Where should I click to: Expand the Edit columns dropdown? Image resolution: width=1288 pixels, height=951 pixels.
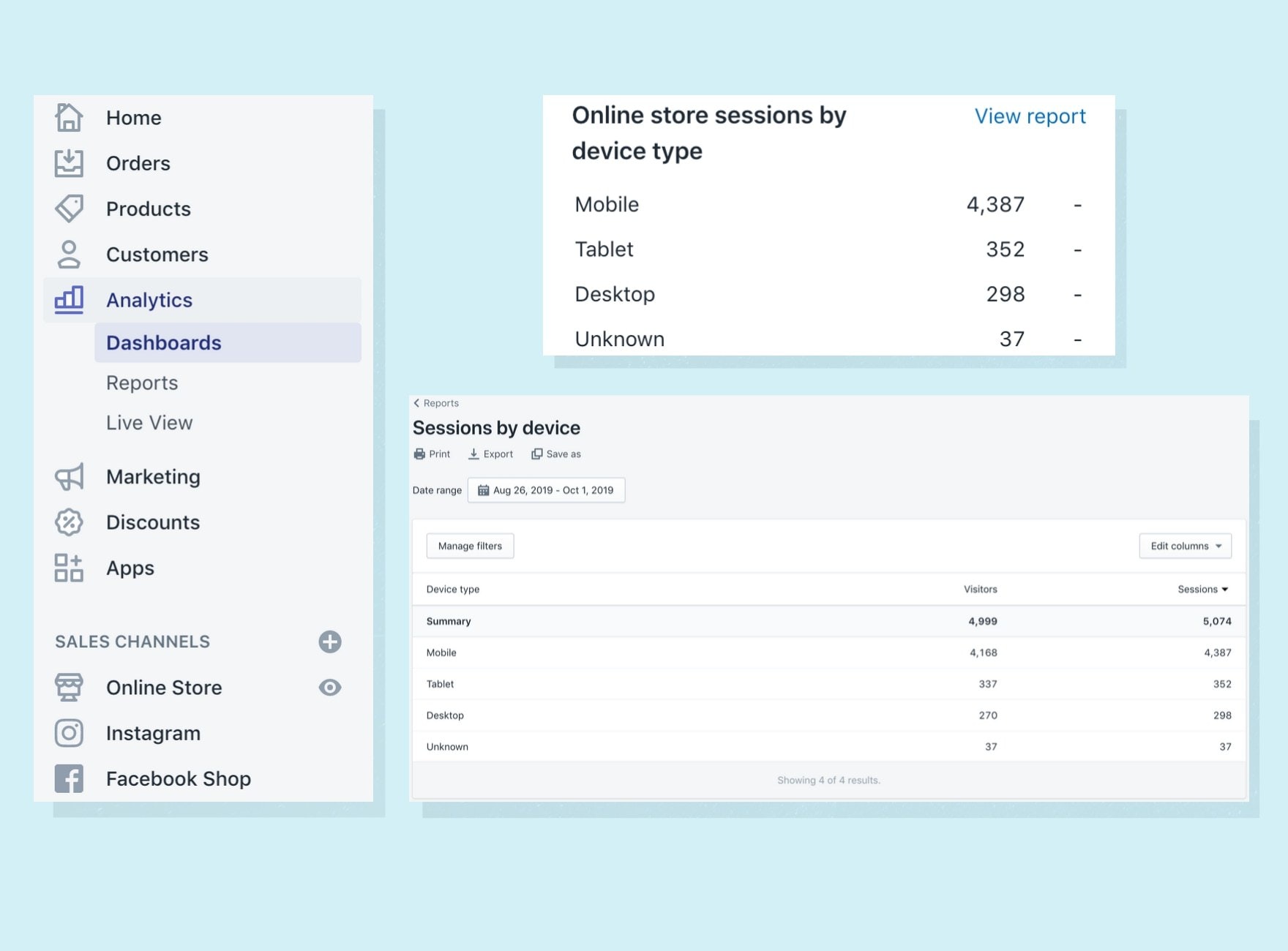coord(1185,546)
